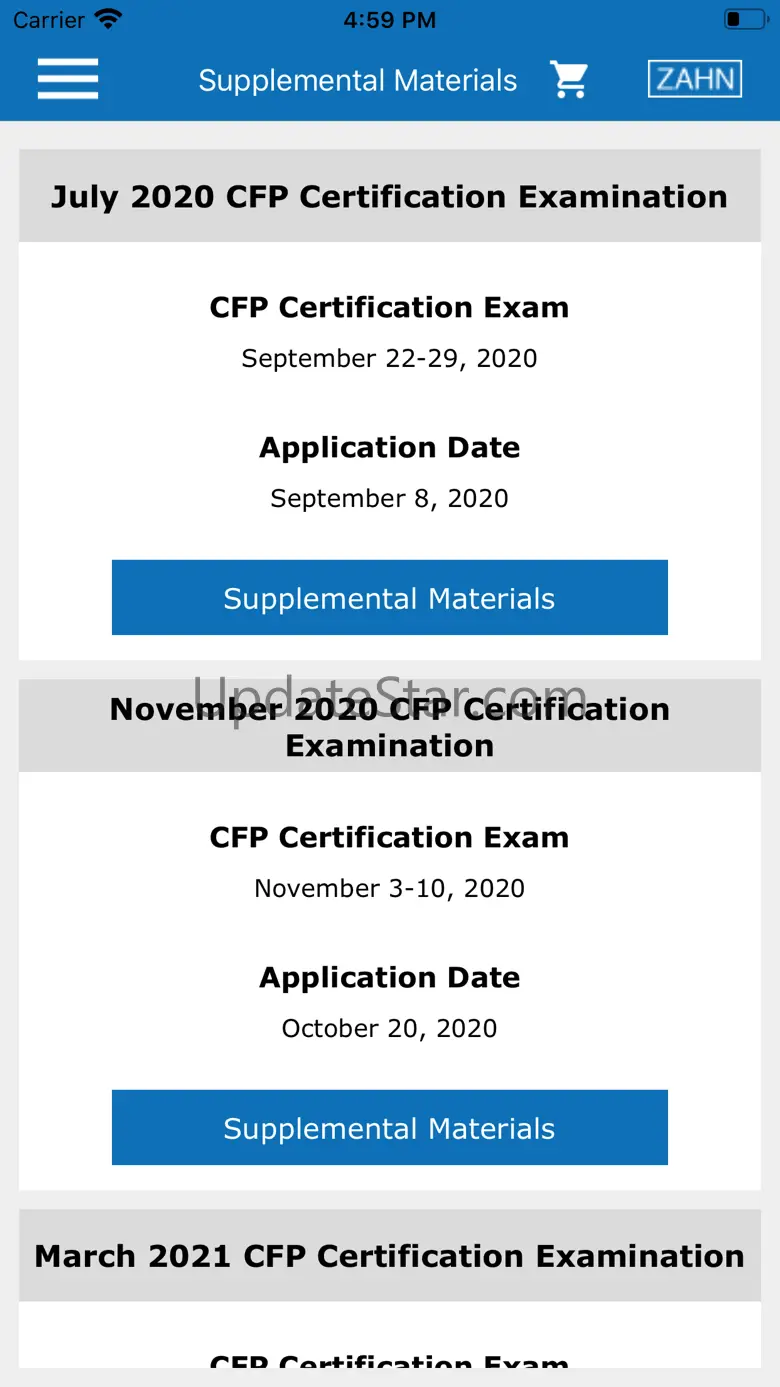Tap the Wi-Fi status icon
This screenshot has height=1387, width=780.
point(107,19)
